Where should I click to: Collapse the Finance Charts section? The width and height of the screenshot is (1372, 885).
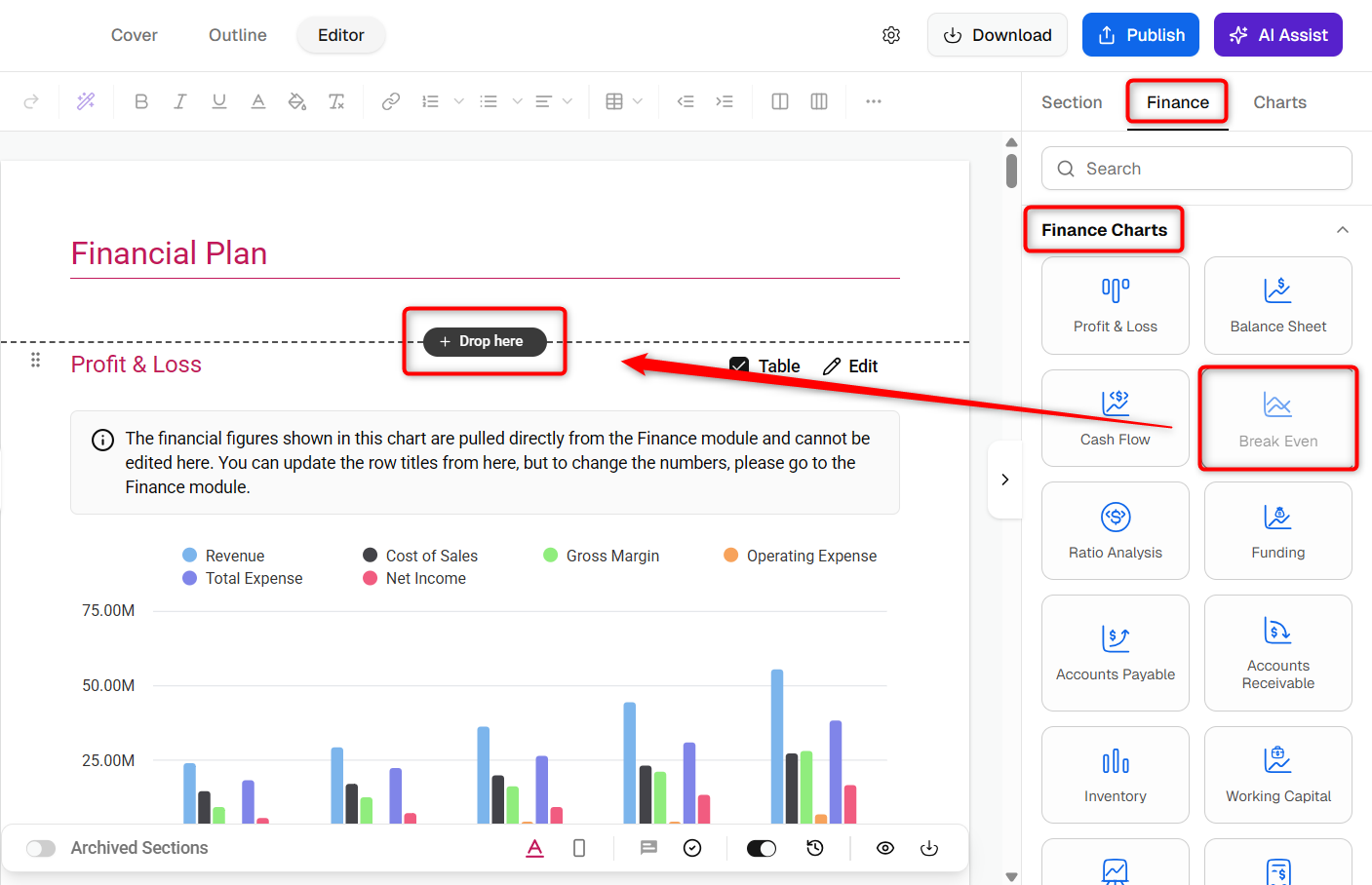pos(1343,230)
